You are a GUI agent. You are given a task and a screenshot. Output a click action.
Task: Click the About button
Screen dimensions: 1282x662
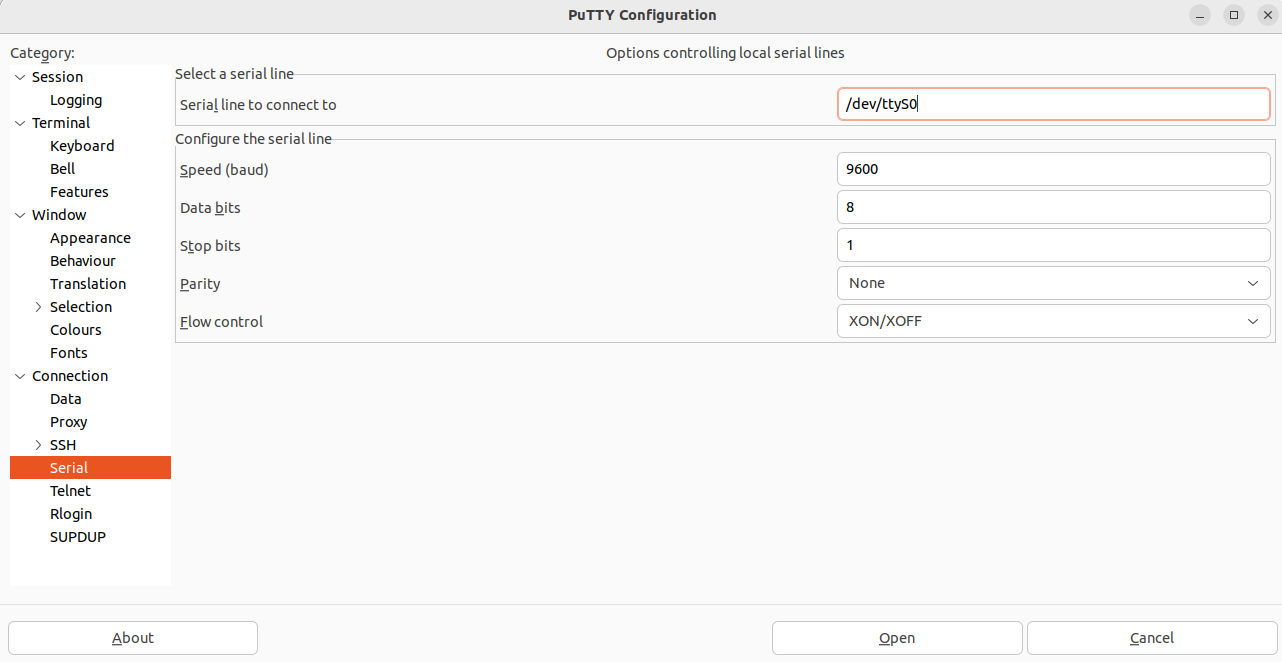click(x=133, y=638)
